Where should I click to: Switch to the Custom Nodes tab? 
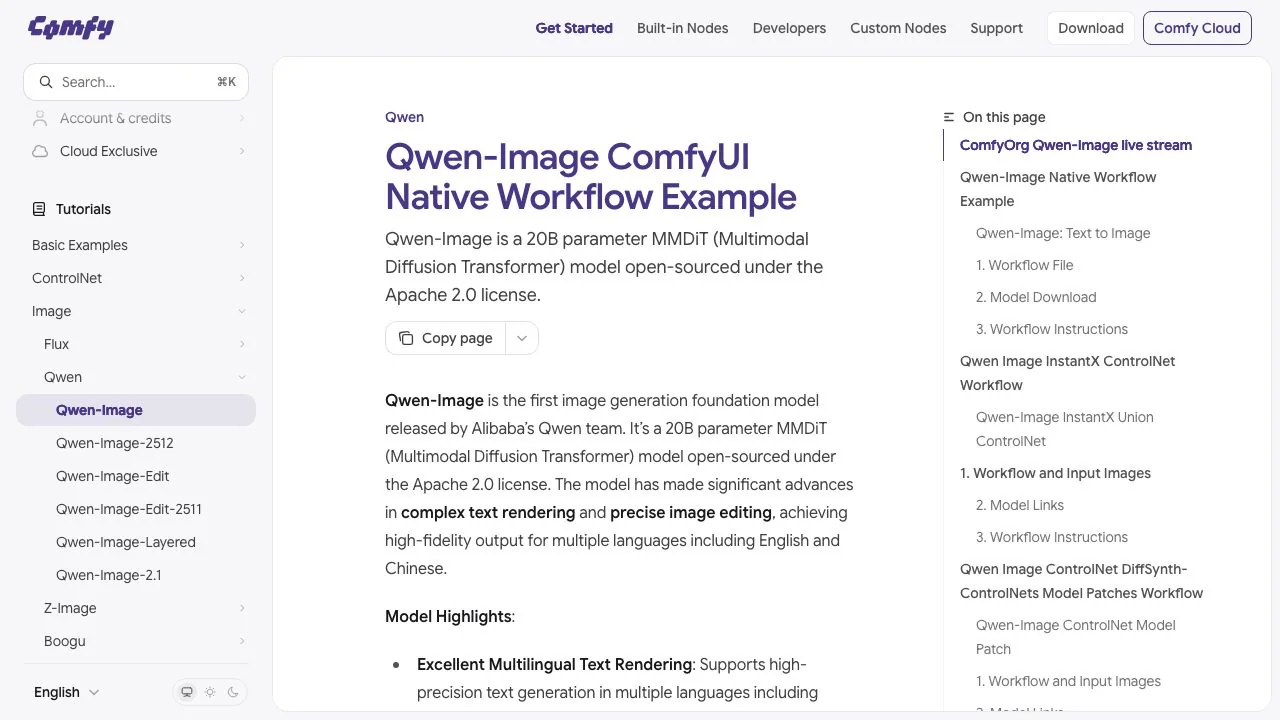tap(898, 28)
